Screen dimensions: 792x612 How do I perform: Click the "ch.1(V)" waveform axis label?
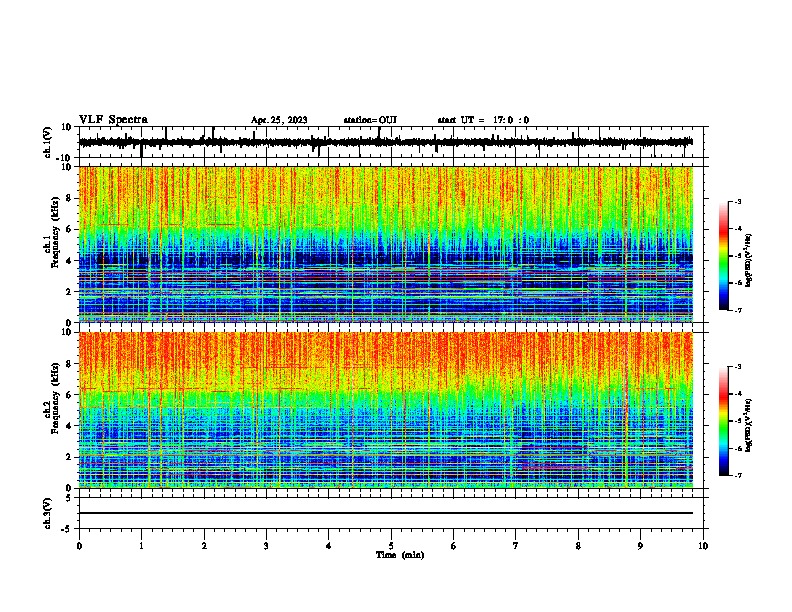coord(48,142)
